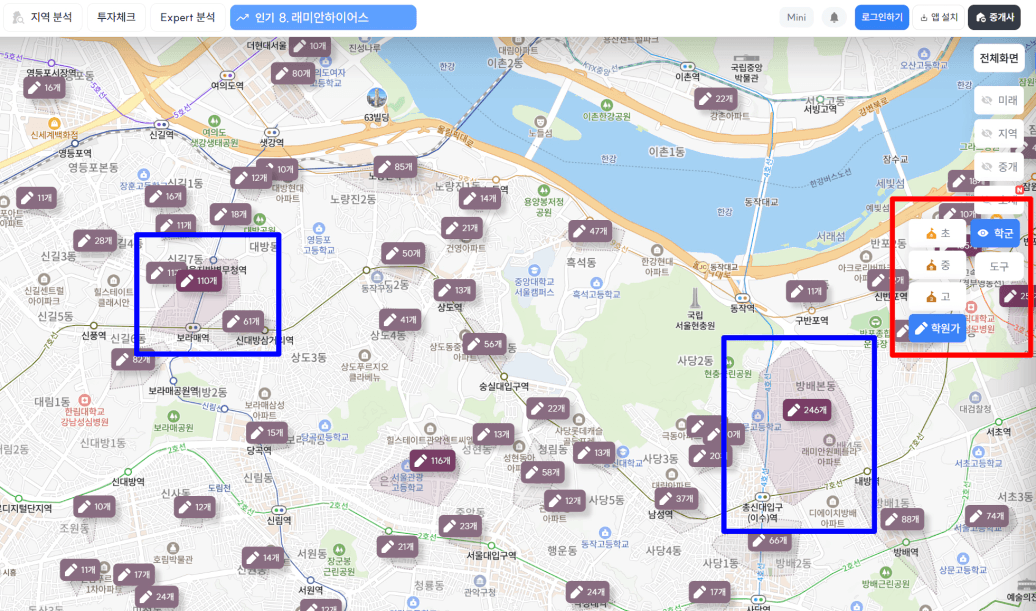The height and width of the screenshot is (611, 1036).
Task: Click the 116개 academy marker
Action: coord(433,460)
